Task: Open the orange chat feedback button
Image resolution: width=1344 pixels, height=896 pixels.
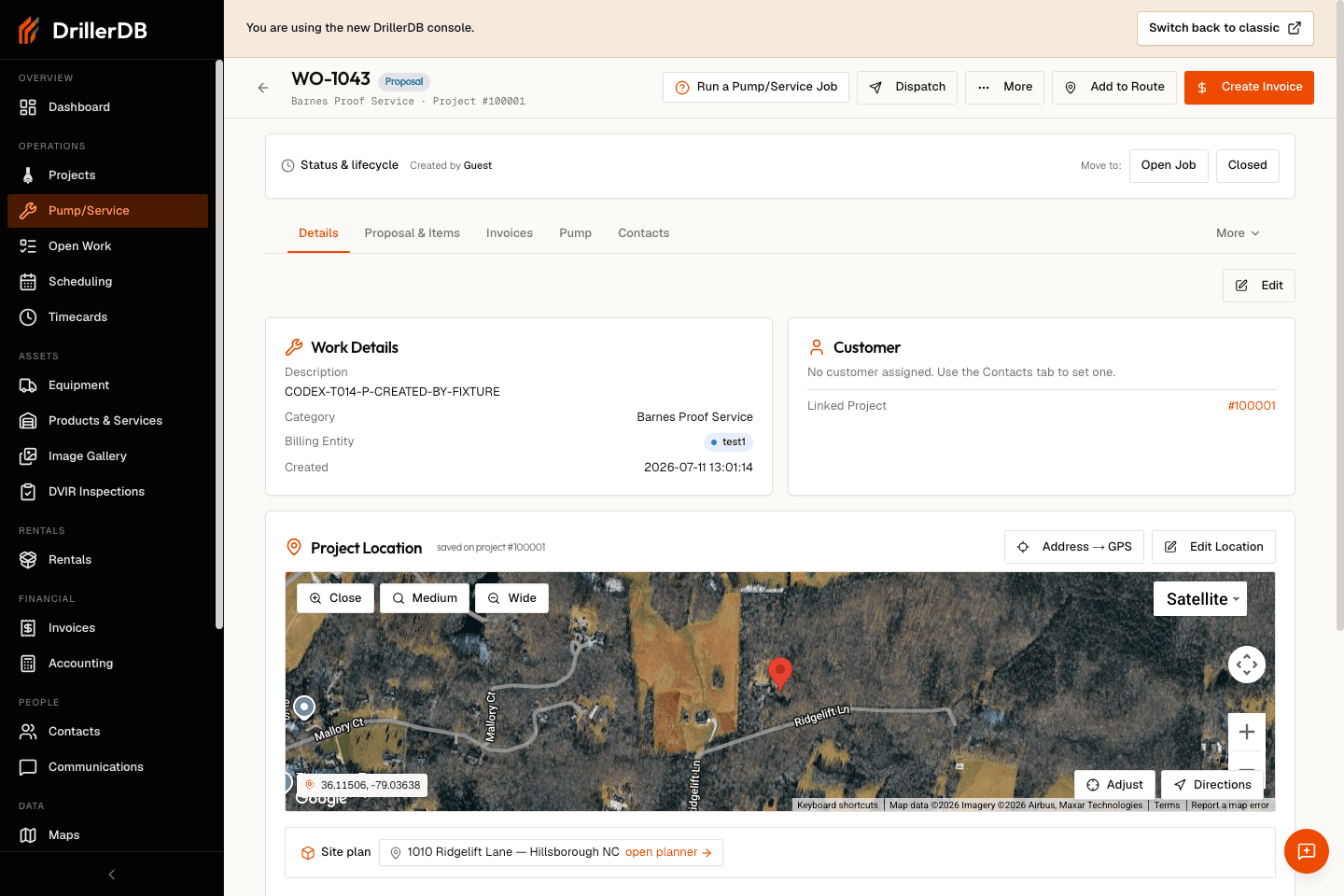Action: (1307, 851)
